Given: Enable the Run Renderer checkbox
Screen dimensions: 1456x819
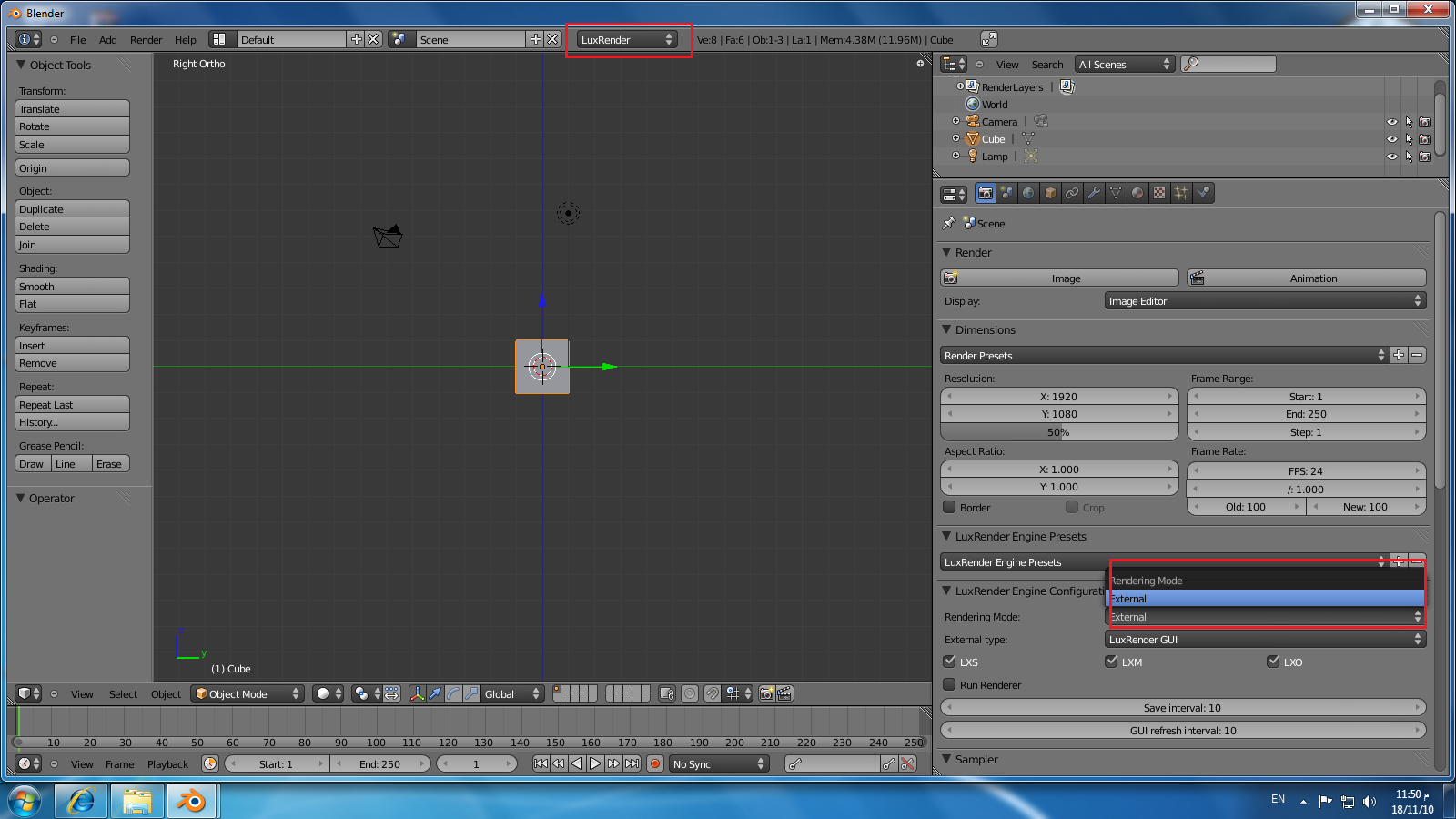Looking at the screenshot, I should 949,684.
